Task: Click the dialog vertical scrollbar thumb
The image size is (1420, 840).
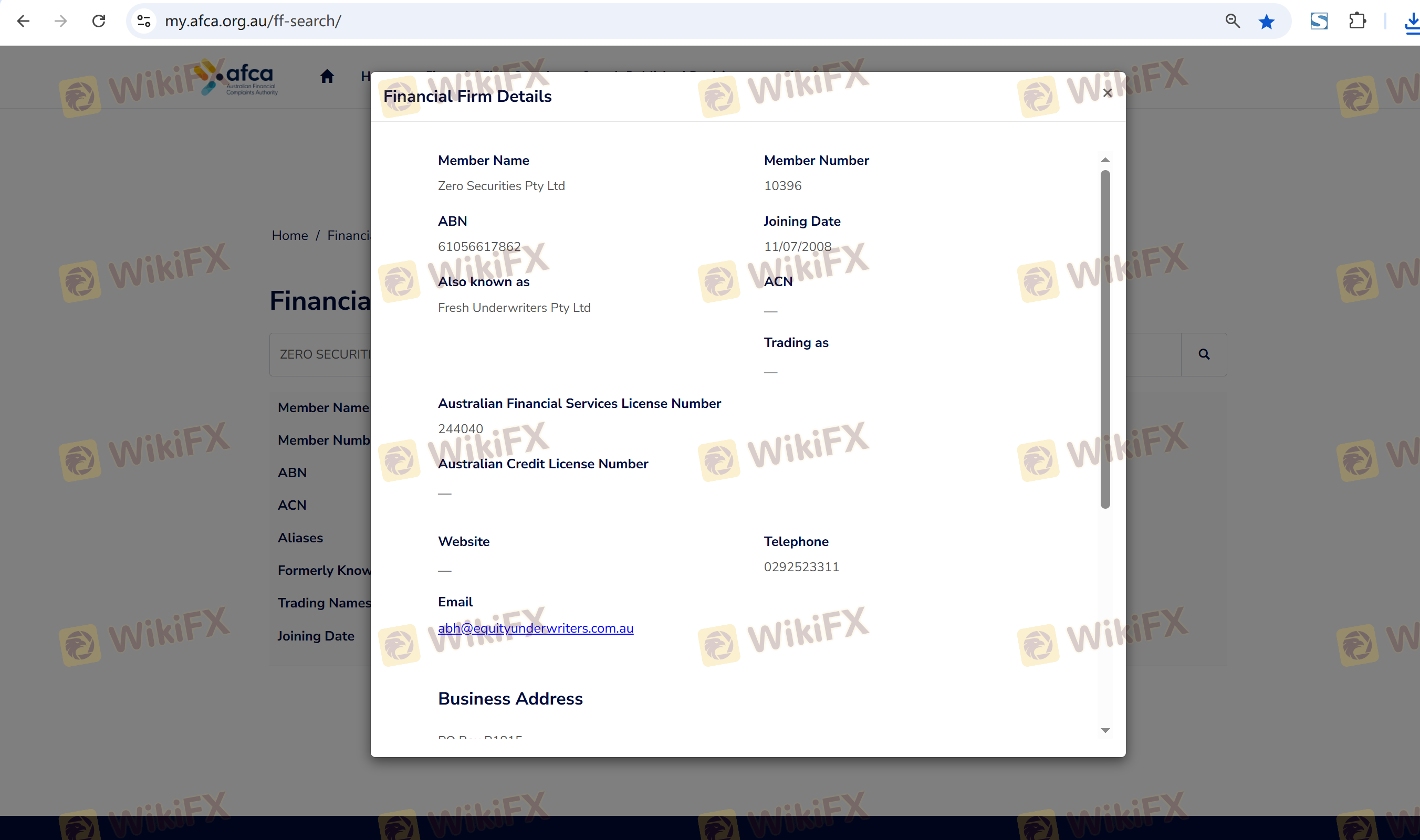Action: [1105, 340]
